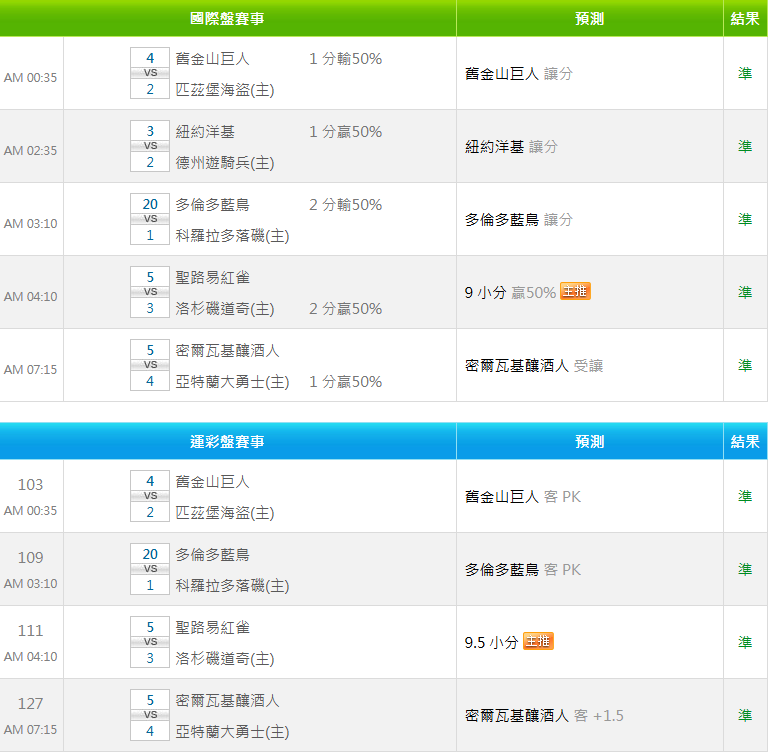Click the 國際盤賽事 header
The width and height of the screenshot is (769, 756).
point(227,19)
